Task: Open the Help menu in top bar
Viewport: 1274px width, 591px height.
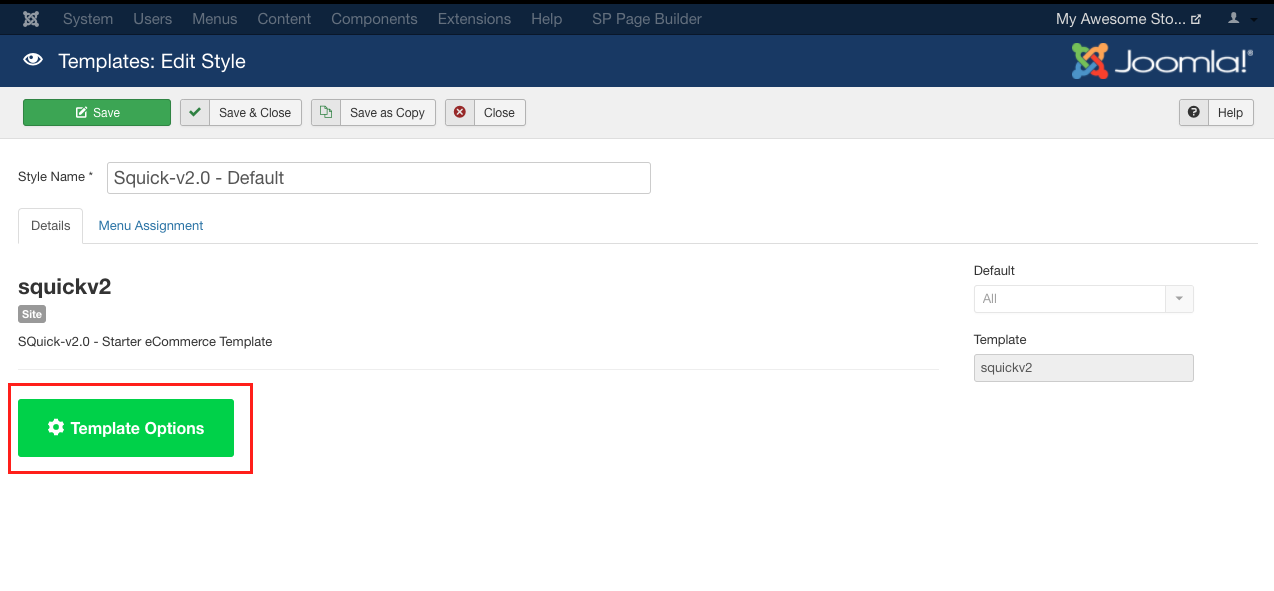Action: click(x=546, y=19)
